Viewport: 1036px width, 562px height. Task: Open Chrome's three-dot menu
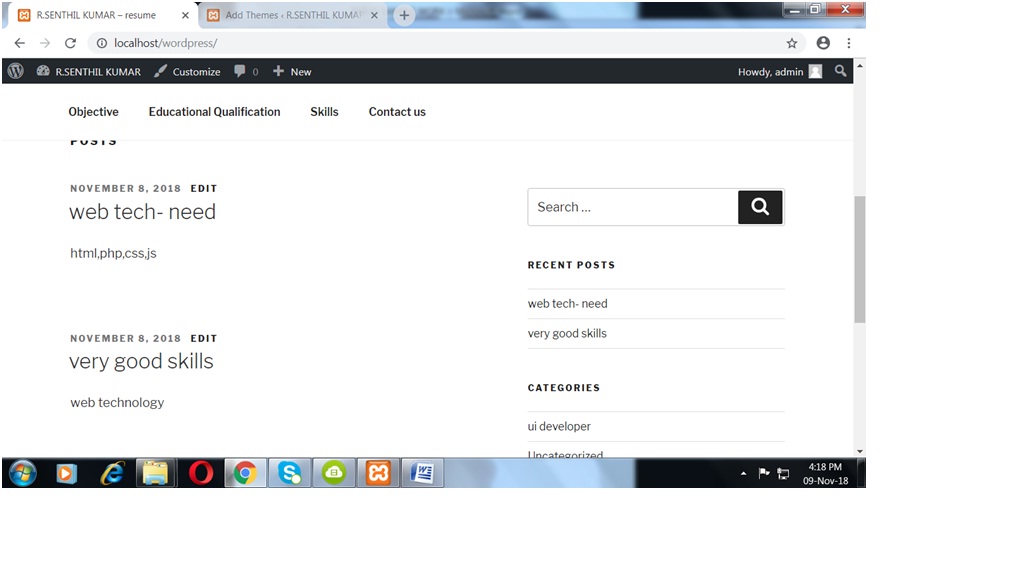849,43
